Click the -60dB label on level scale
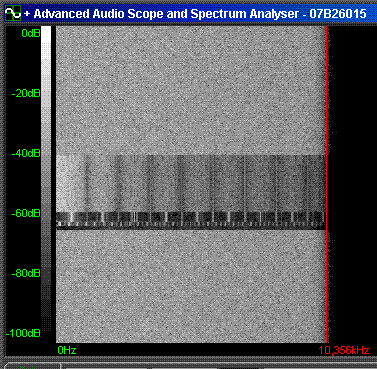Image resolution: width=377 pixels, height=369 pixels. pyautogui.click(x=26, y=213)
